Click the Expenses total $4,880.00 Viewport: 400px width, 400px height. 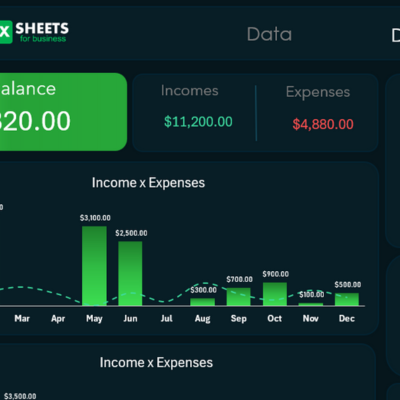(x=323, y=124)
